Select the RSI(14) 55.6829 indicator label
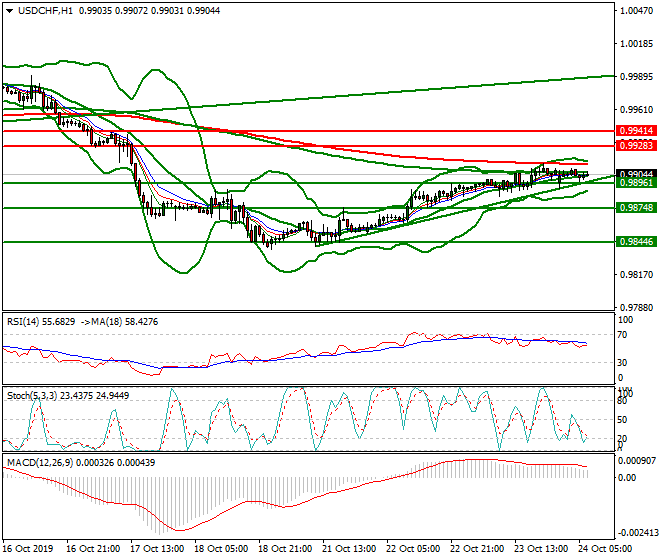660x560 pixels. [x=41, y=322]
